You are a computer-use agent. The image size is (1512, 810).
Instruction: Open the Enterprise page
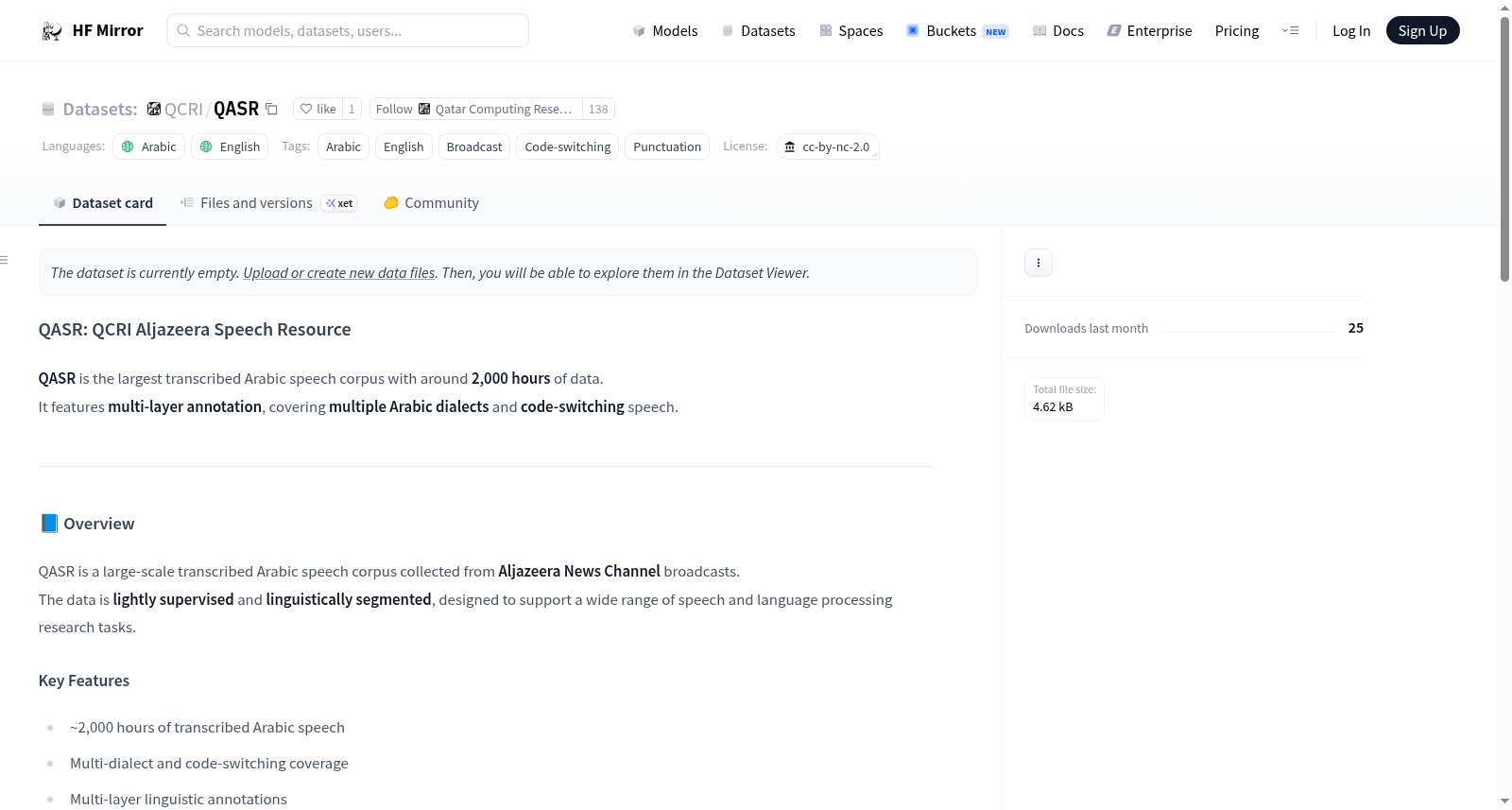1149,30
